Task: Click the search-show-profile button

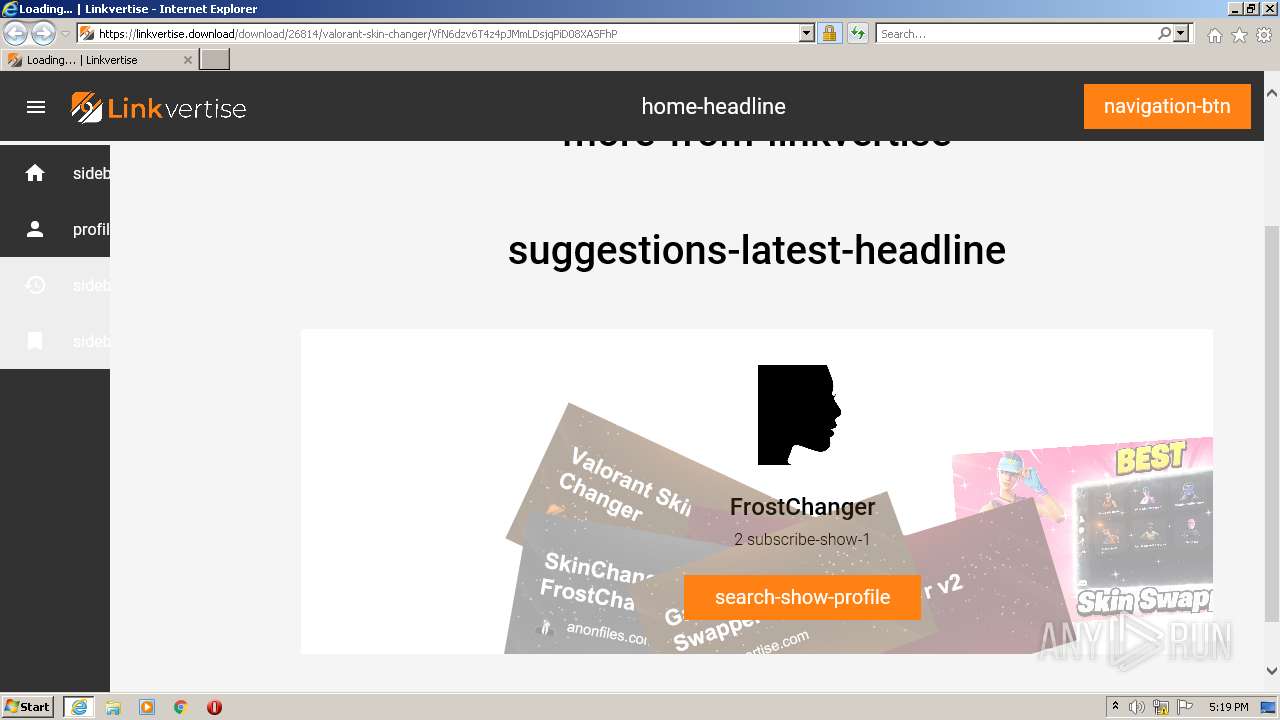Action: click(802, 597)
